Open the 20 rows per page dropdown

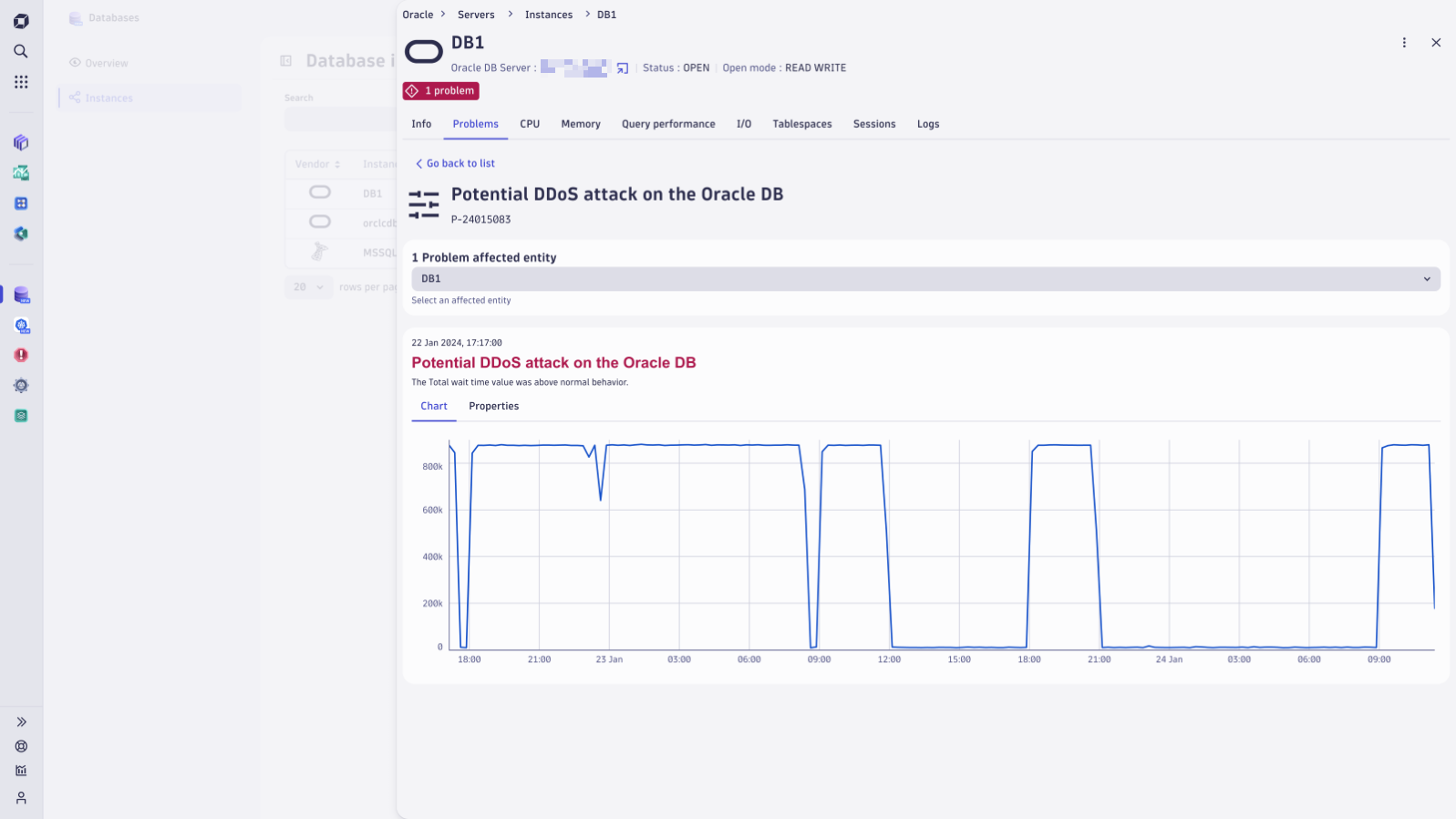click(x=309, y=287)
